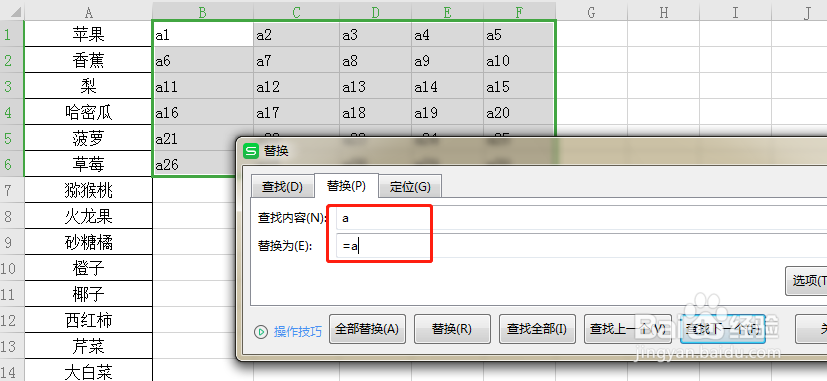Screen dimensions: 827x381
Task: Select row 10 header
Action: (x=12, y=268)
